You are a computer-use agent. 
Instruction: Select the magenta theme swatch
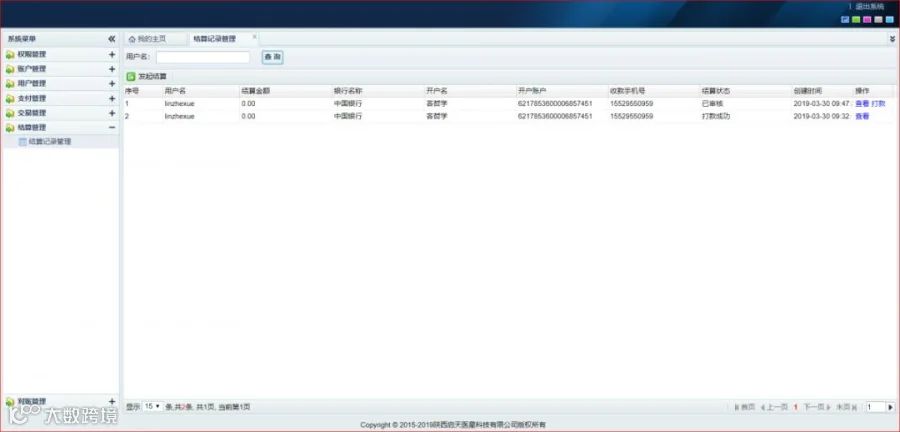867,20
